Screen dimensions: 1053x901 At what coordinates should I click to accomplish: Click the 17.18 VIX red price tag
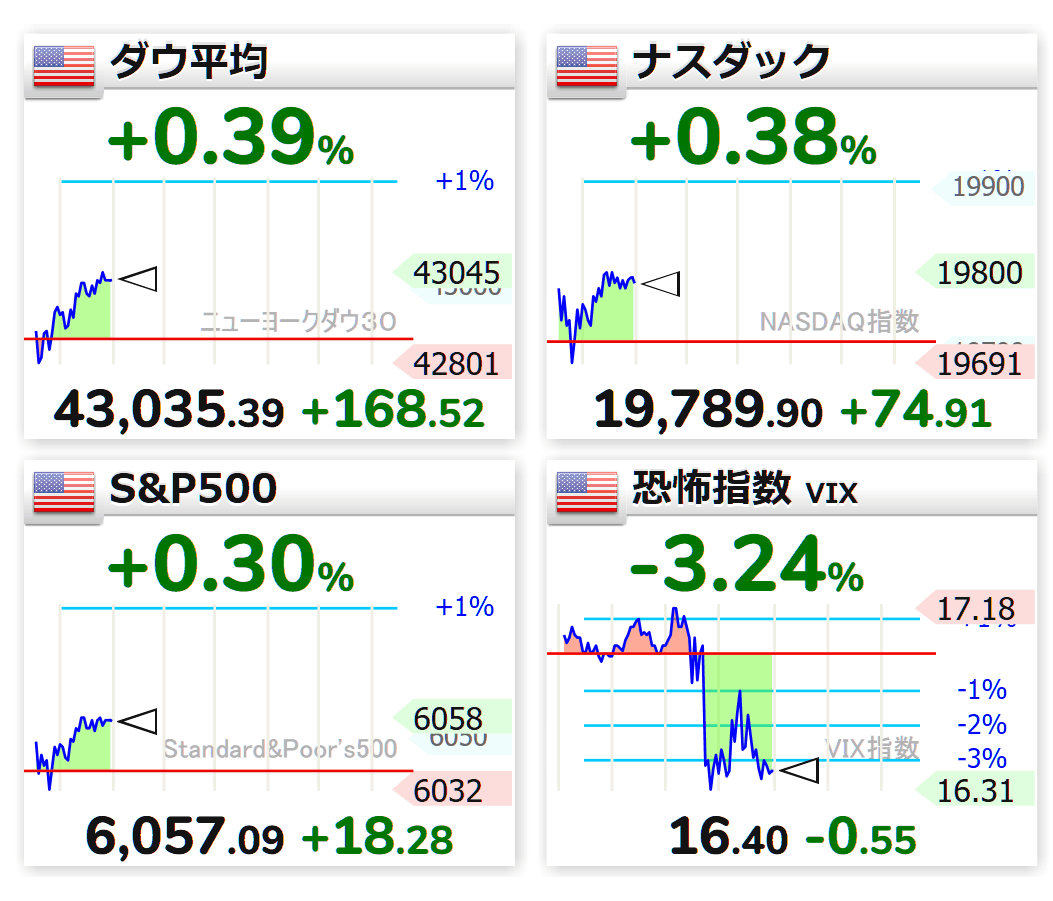point(975,608)
